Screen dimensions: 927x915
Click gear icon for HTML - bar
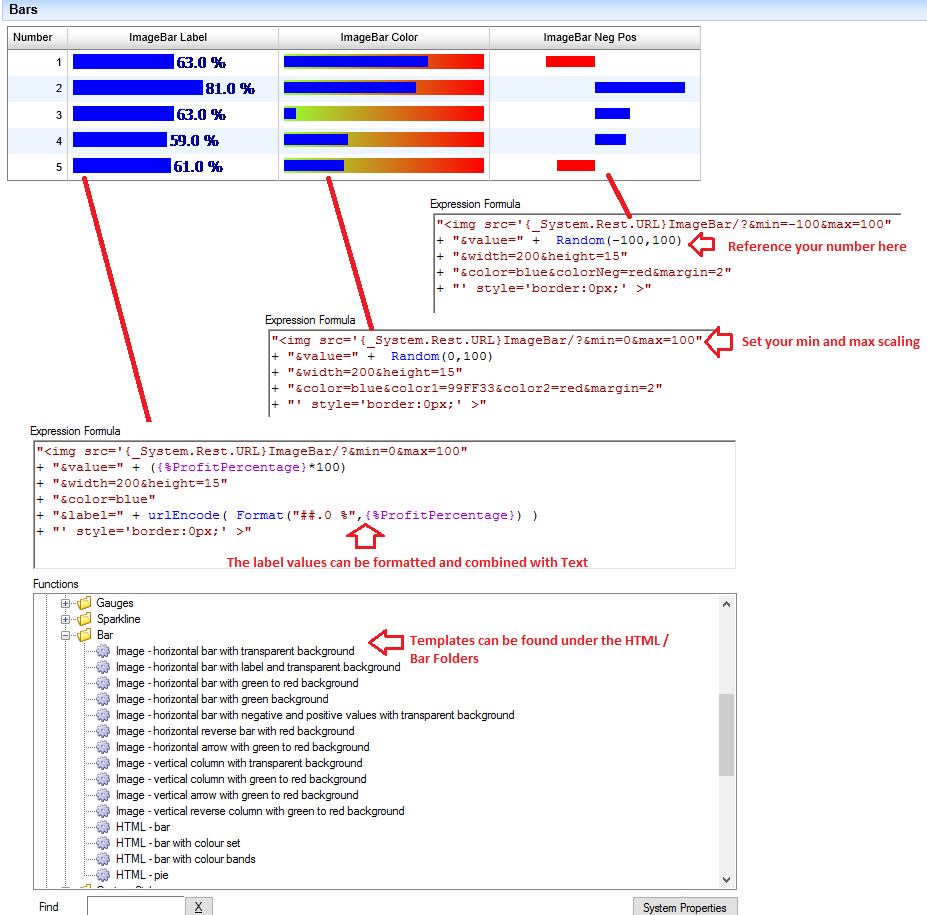(103, 826)
